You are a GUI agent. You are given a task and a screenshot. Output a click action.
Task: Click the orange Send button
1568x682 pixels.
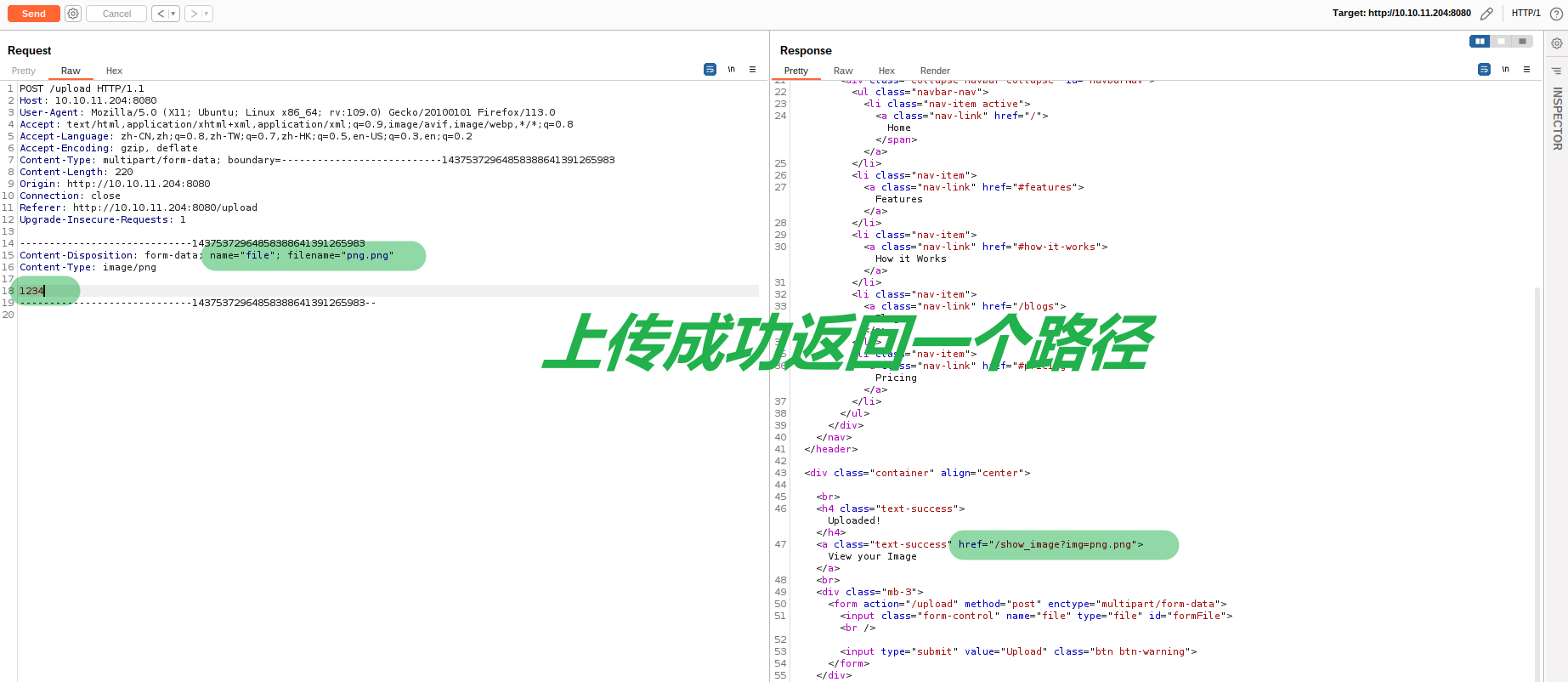(34, 14)
